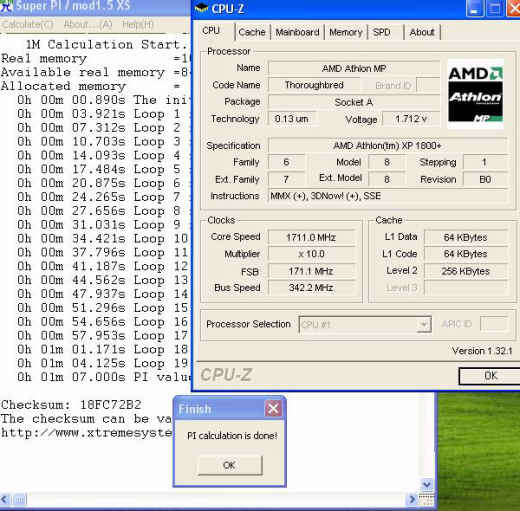This screenshot has height=511, width=520.
Task: Click the Code Name value 'Thoroughbred'
Action: [x=314, y=85]
